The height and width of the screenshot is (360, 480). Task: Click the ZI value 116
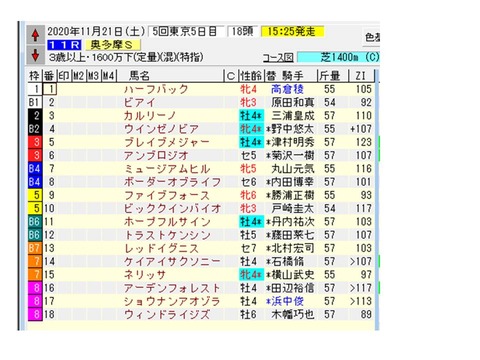pos(363,169)
